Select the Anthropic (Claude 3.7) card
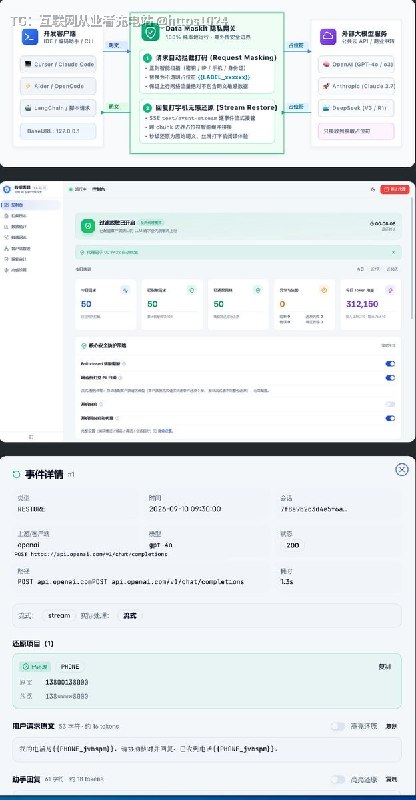This screenshot has height=800, width=416. coord(356,86)
